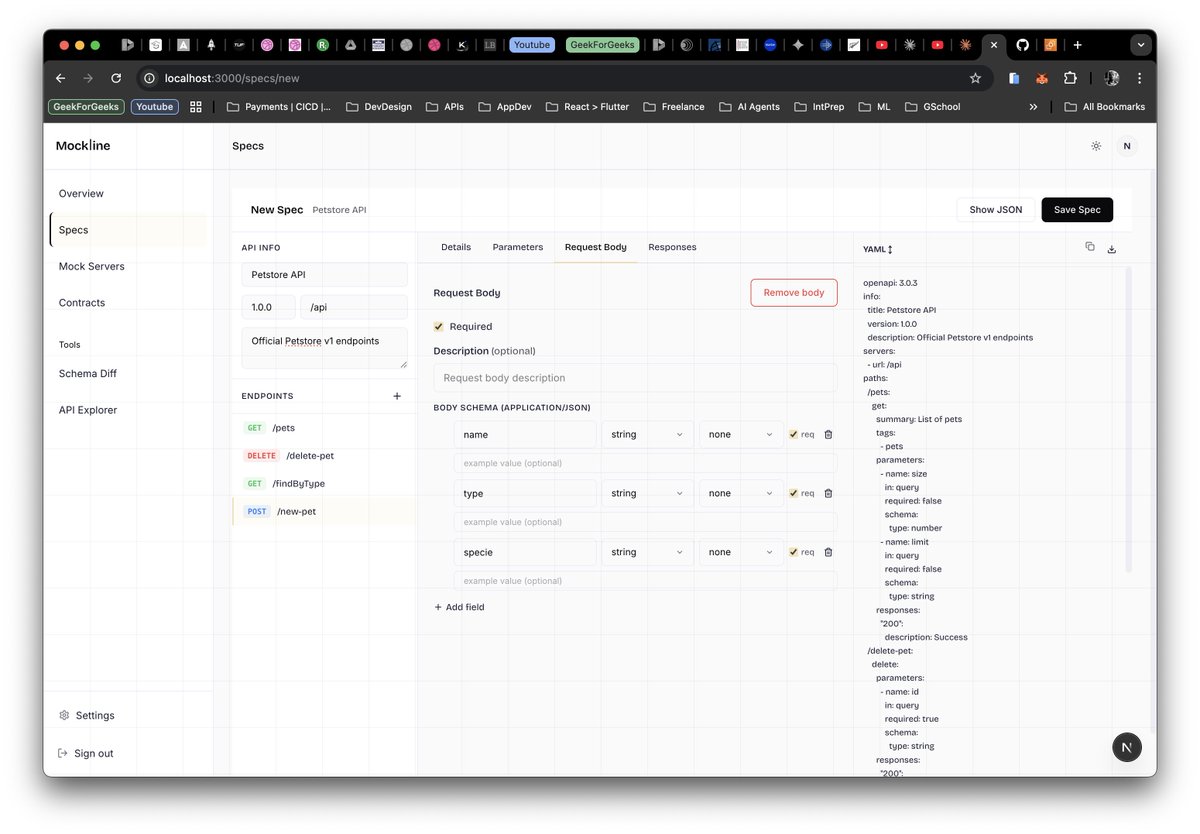Click the Show JSON button

click(996, 210)
